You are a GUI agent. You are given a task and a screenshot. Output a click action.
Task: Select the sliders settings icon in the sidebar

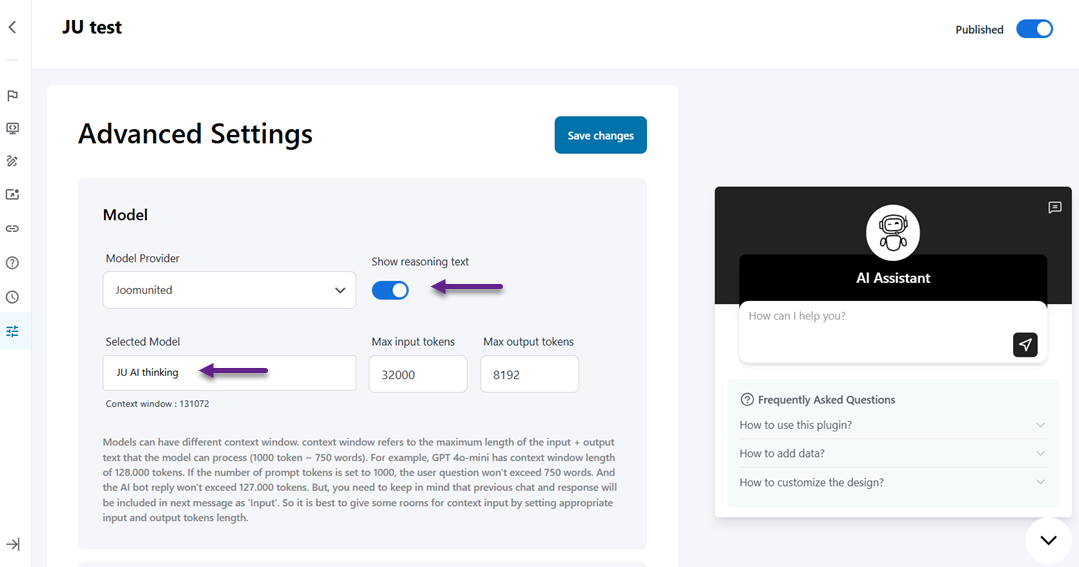click(x=12, y=331)
